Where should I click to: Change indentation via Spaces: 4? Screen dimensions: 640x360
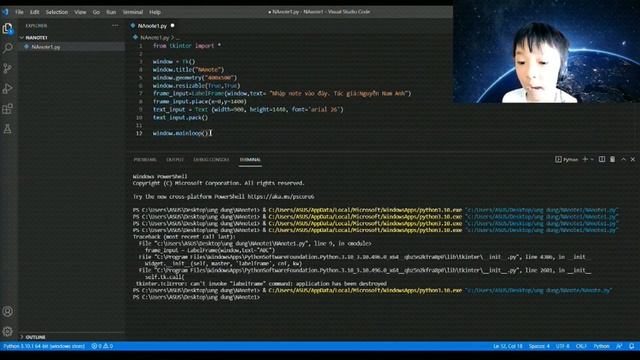(x=539, y=346)
